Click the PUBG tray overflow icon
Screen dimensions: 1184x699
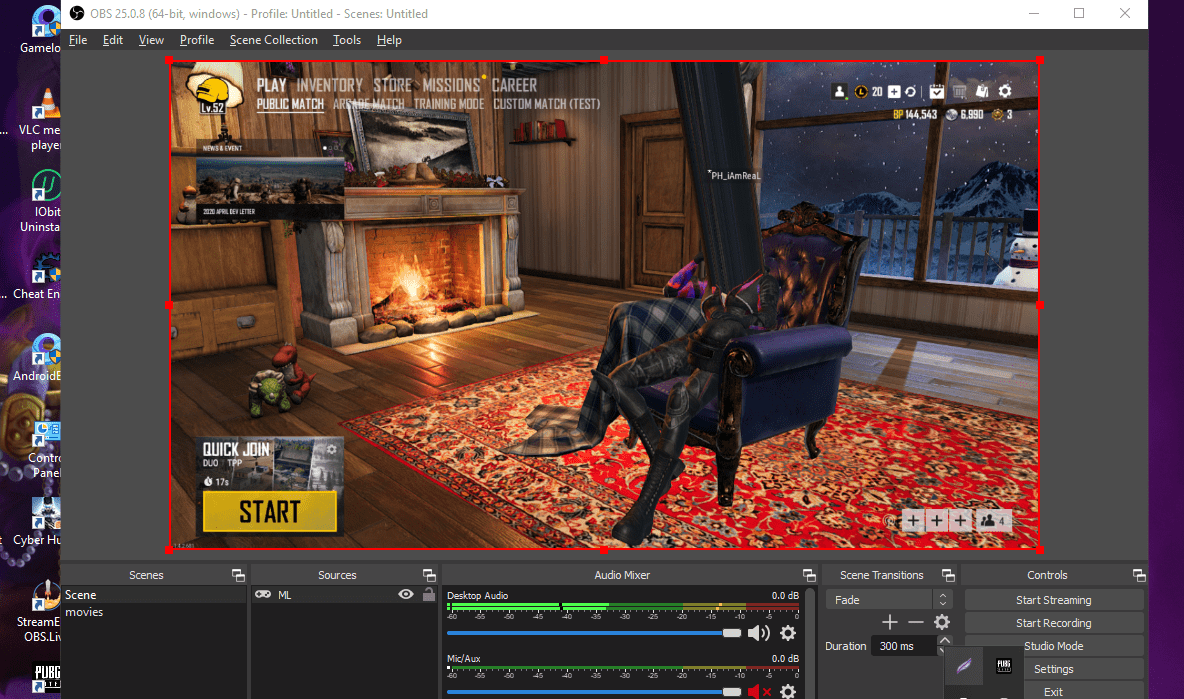tap(1004, 665)
